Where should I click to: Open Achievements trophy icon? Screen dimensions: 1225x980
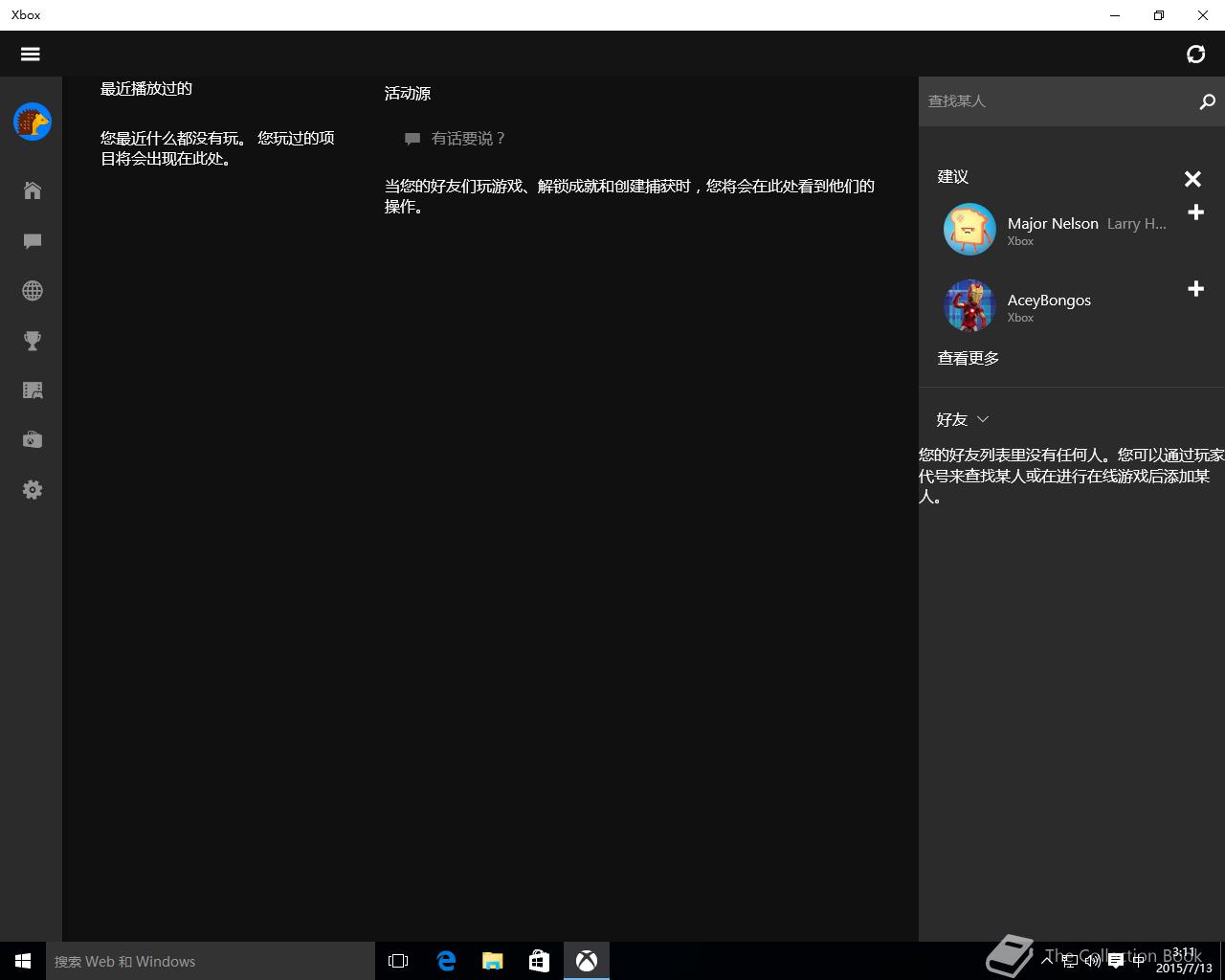(x=33, y=341)
